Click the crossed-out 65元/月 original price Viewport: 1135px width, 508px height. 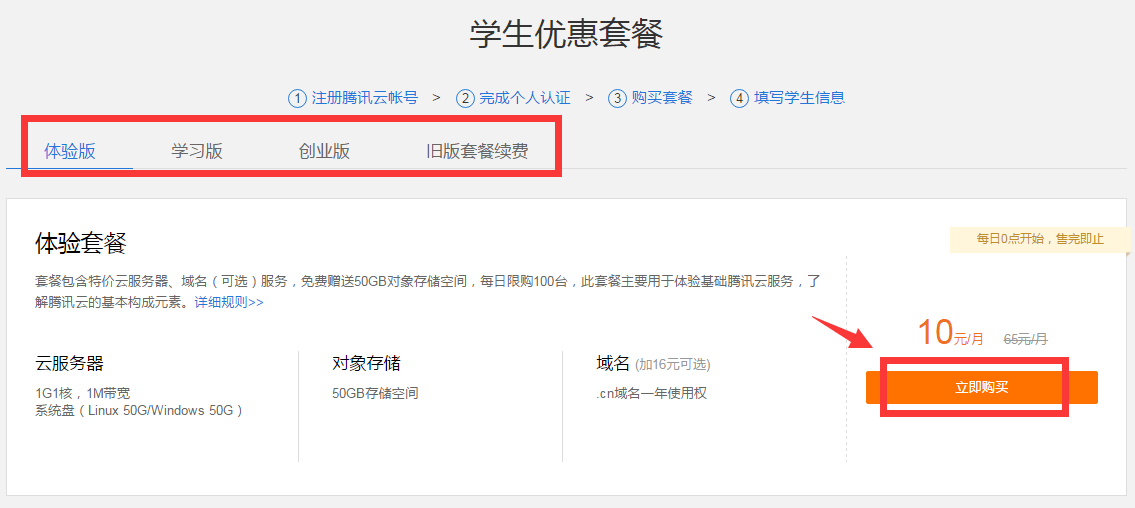1025,339
